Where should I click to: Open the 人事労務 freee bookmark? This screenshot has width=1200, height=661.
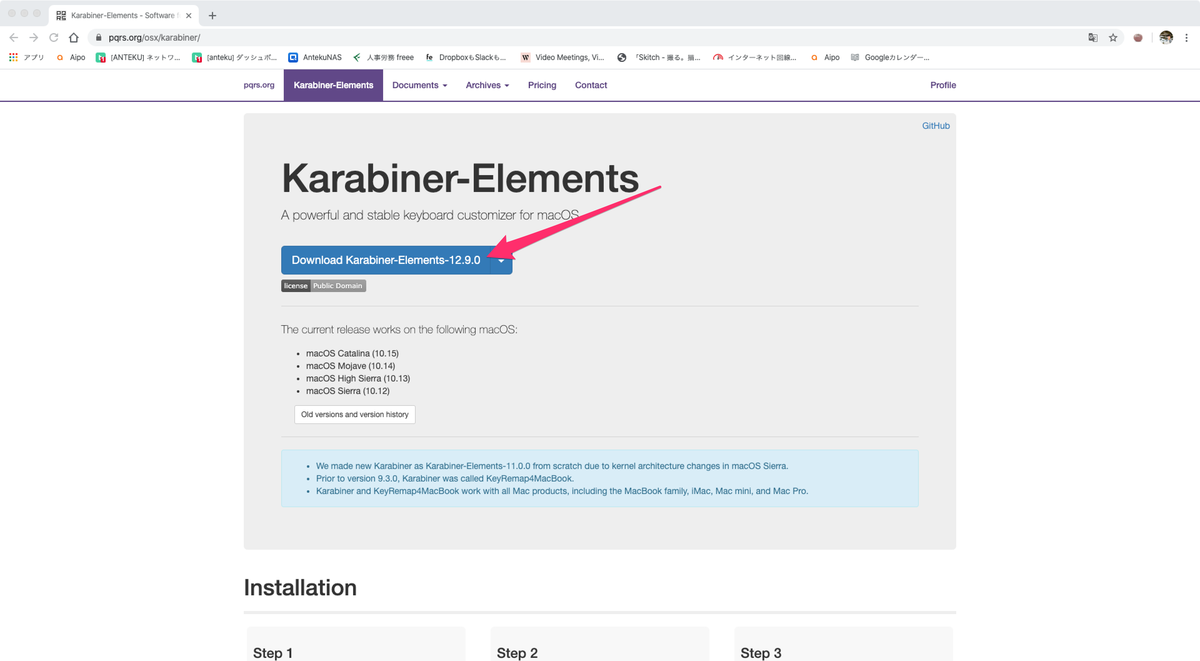pos(383,57)
